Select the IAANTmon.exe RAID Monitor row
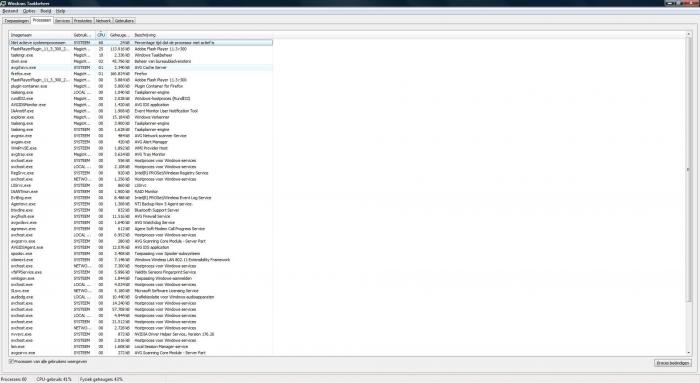700x383 pixels. click(141, 192)
